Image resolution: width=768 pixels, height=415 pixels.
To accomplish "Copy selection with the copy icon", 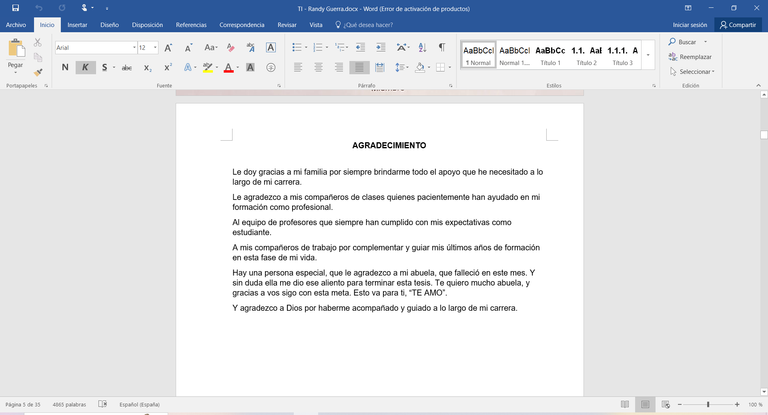I will (38, 57).
